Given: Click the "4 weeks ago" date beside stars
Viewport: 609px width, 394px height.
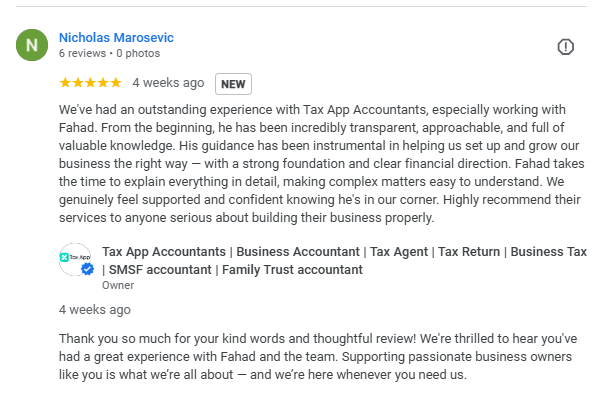Looking at the screenshot, I should (x=168, y=83).
